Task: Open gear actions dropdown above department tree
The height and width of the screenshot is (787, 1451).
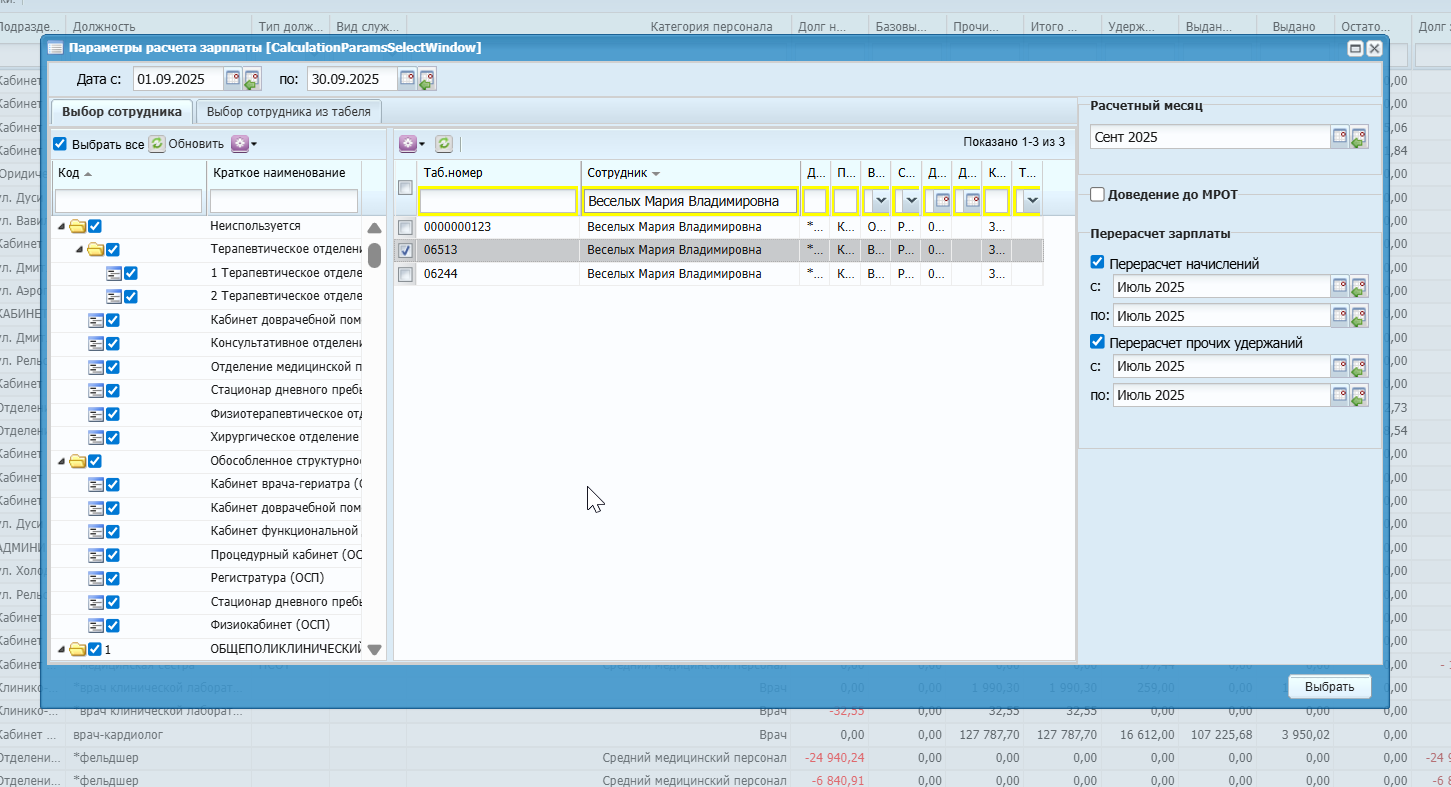Action: (x=244, y=144)
